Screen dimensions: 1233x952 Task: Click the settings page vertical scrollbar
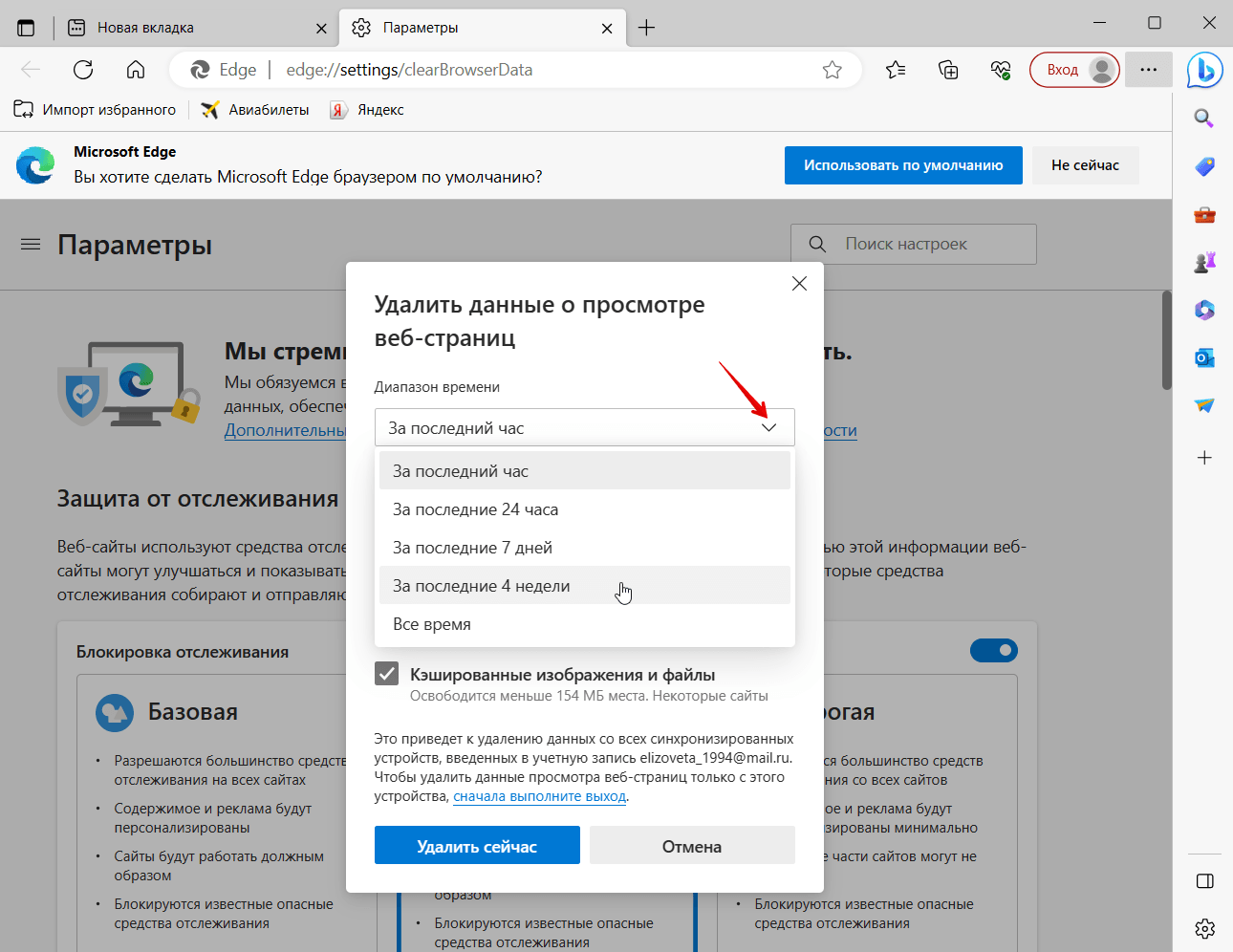(x=1166, y=340)
